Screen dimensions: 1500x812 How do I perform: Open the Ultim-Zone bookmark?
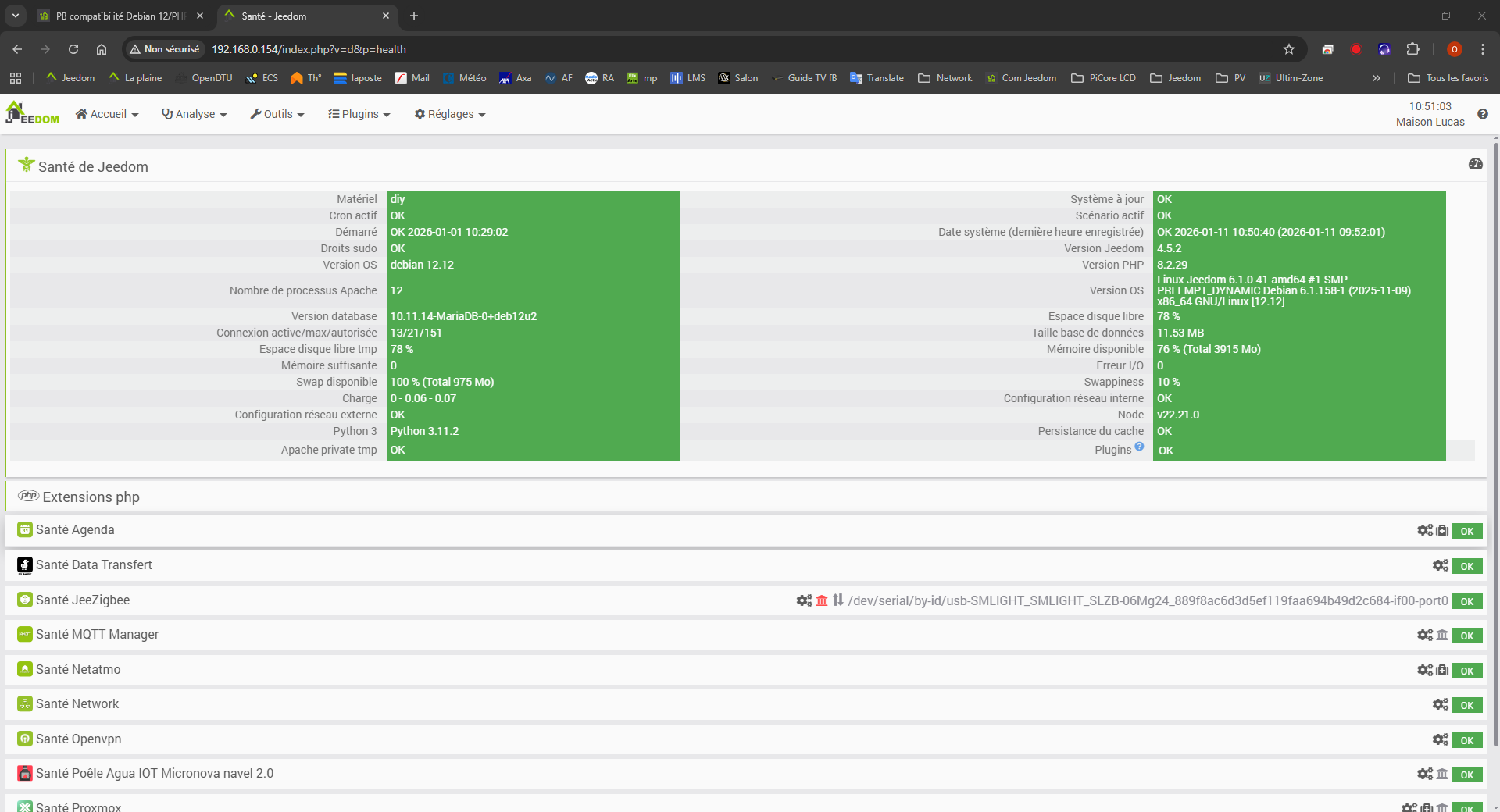[1291, 78]
